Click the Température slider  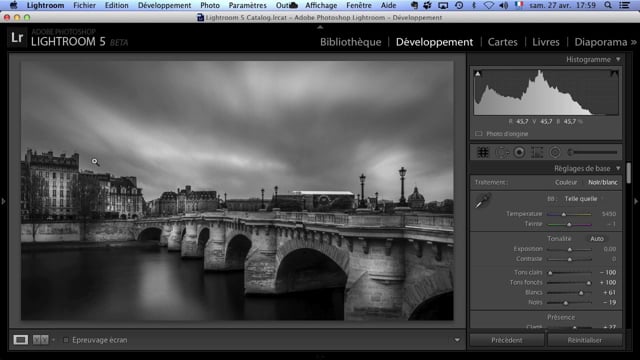click(569, 214)
